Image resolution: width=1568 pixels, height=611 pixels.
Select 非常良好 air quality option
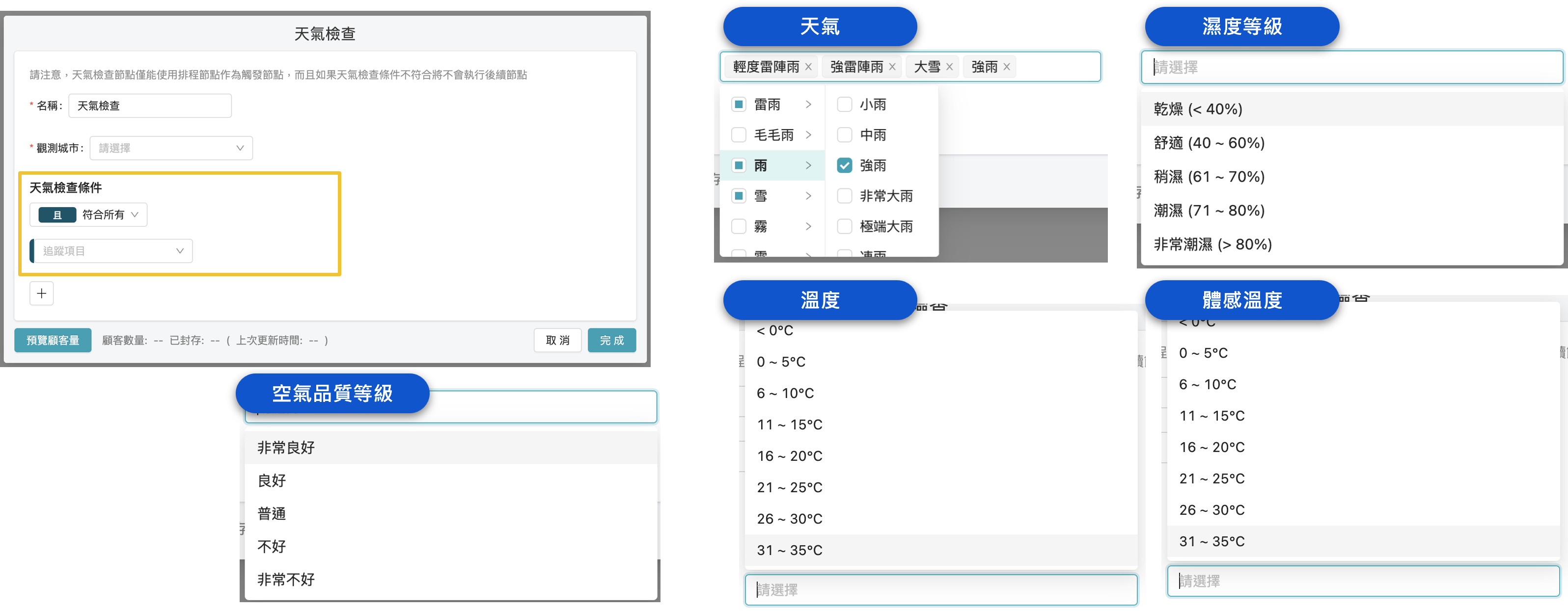tap(286, 448)
